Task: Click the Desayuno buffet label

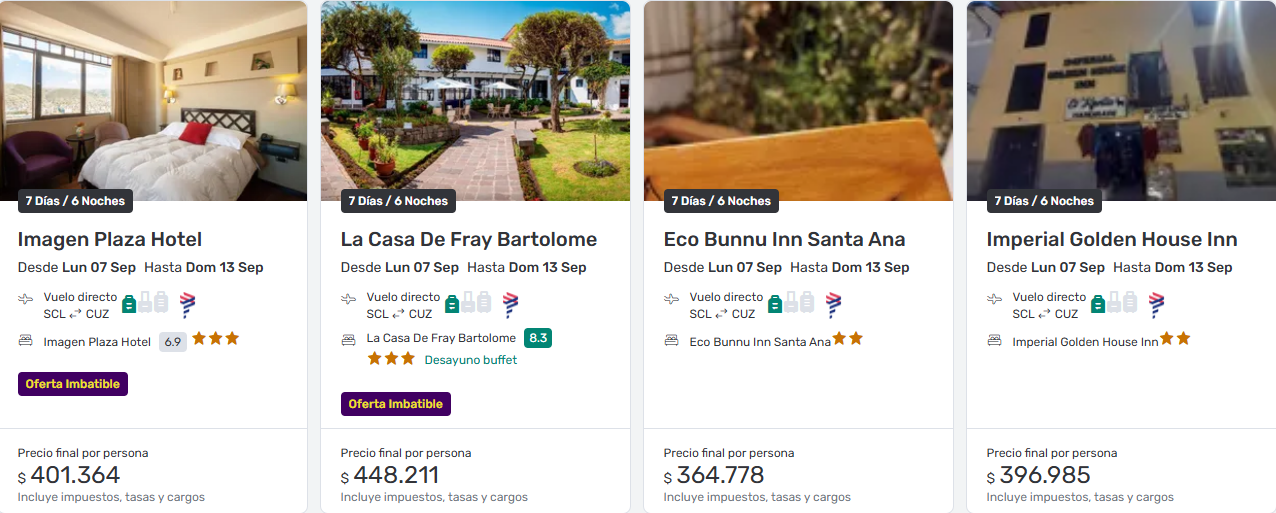Action: point(471,360)
